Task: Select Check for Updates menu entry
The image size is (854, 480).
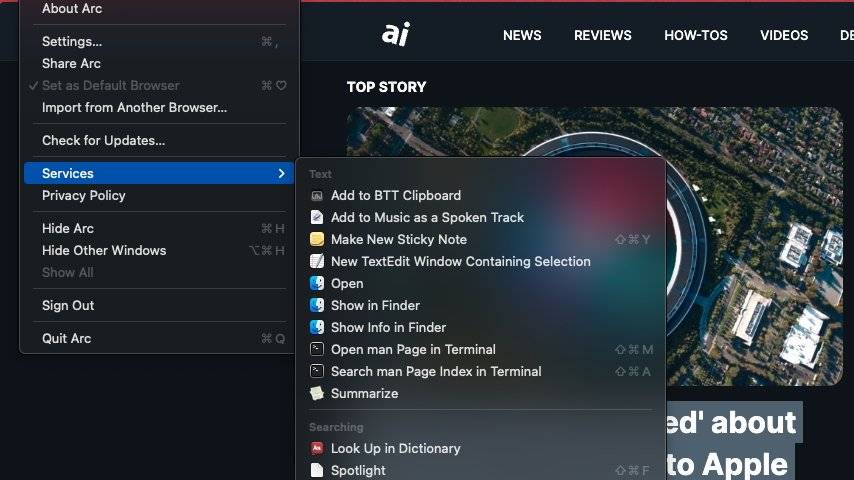Action: click(x=103, y=141)
